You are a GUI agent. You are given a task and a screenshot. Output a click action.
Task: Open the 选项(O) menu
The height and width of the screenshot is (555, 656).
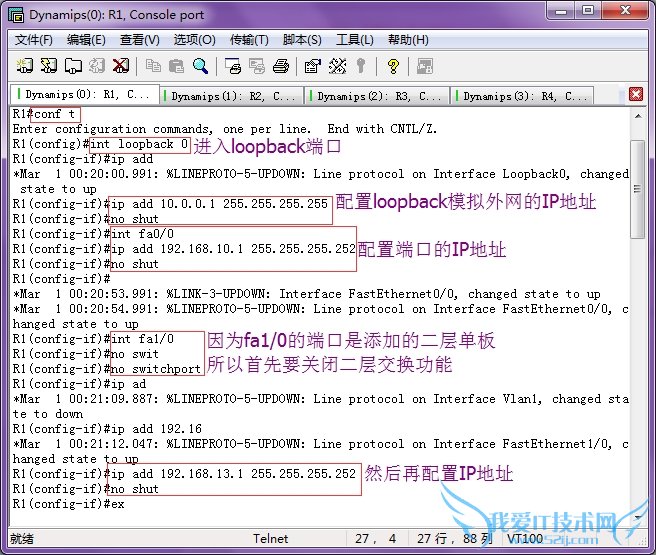click(x=194, y=40)
